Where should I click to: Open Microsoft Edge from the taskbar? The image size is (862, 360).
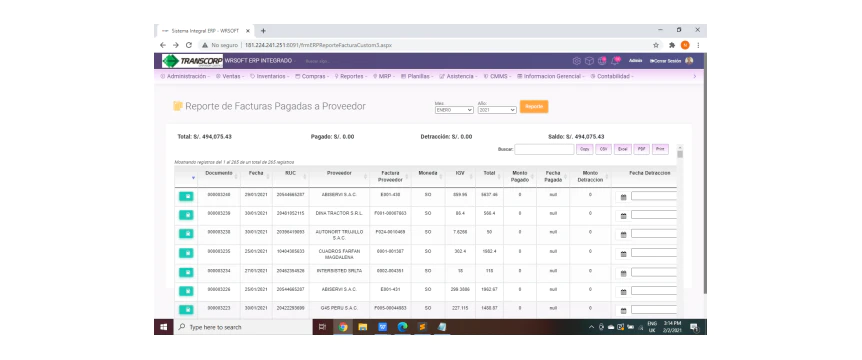402,327
